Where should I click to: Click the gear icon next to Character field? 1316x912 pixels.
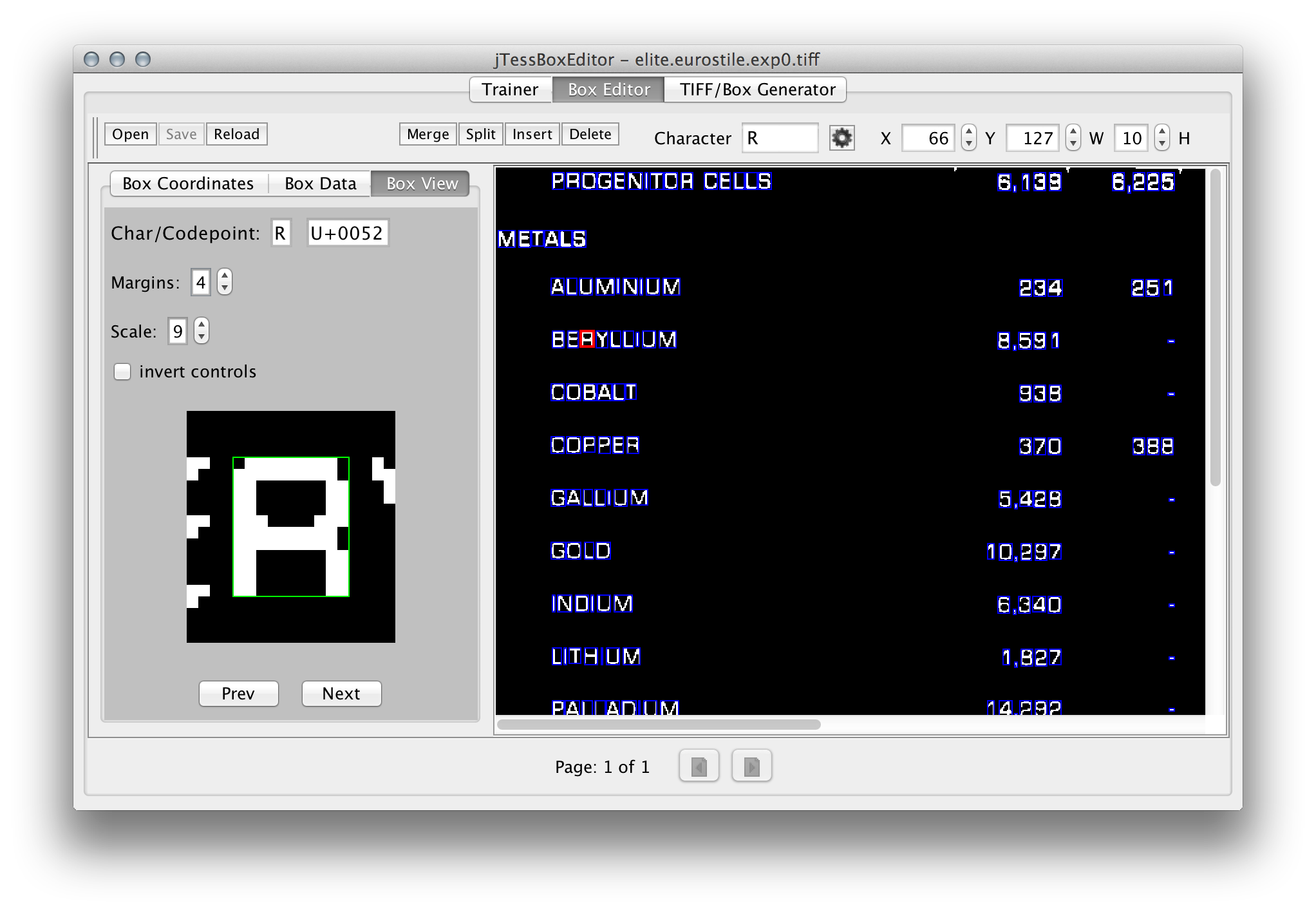click(x=841, y=138)
